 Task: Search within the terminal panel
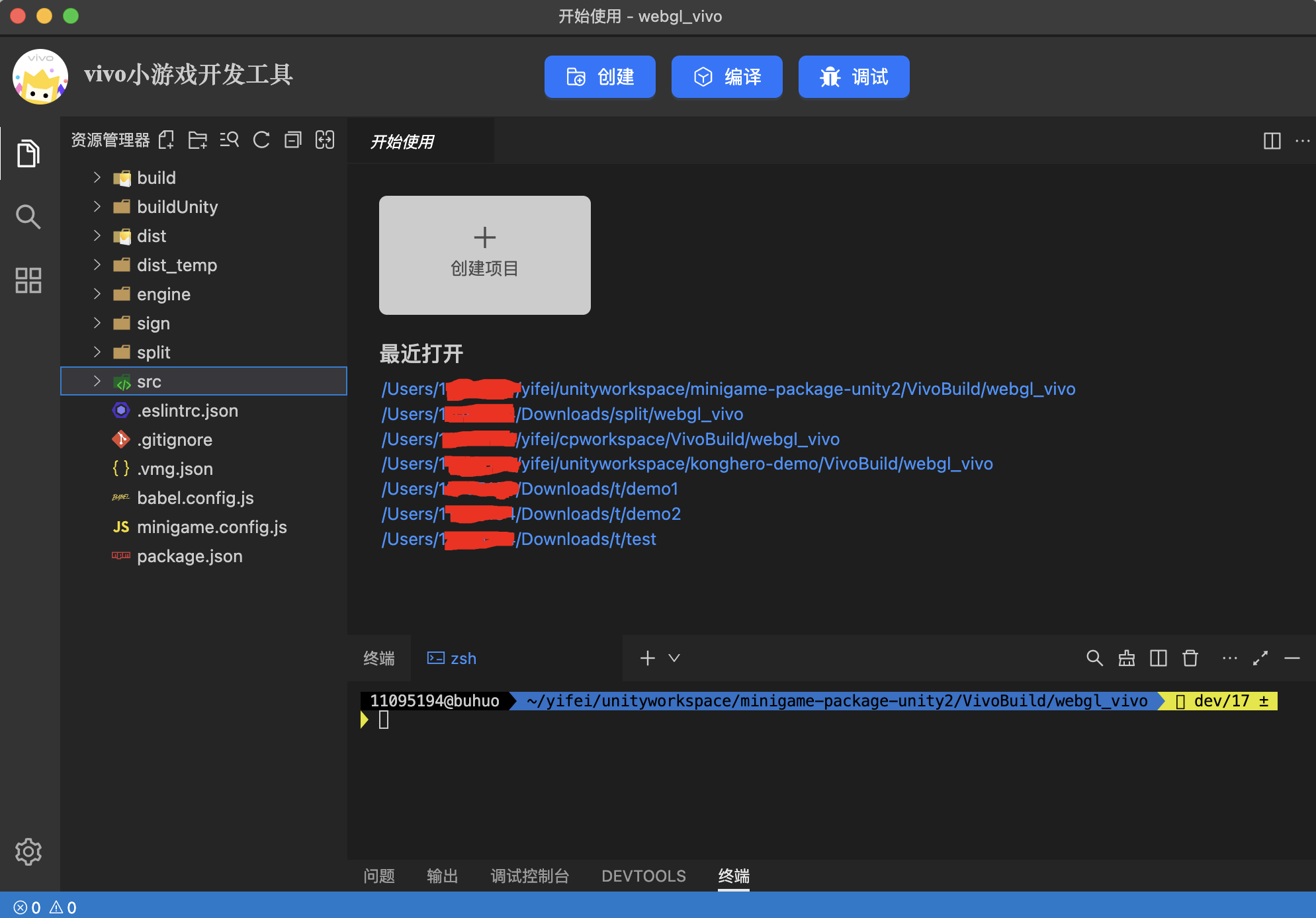tap(1094, 658)
